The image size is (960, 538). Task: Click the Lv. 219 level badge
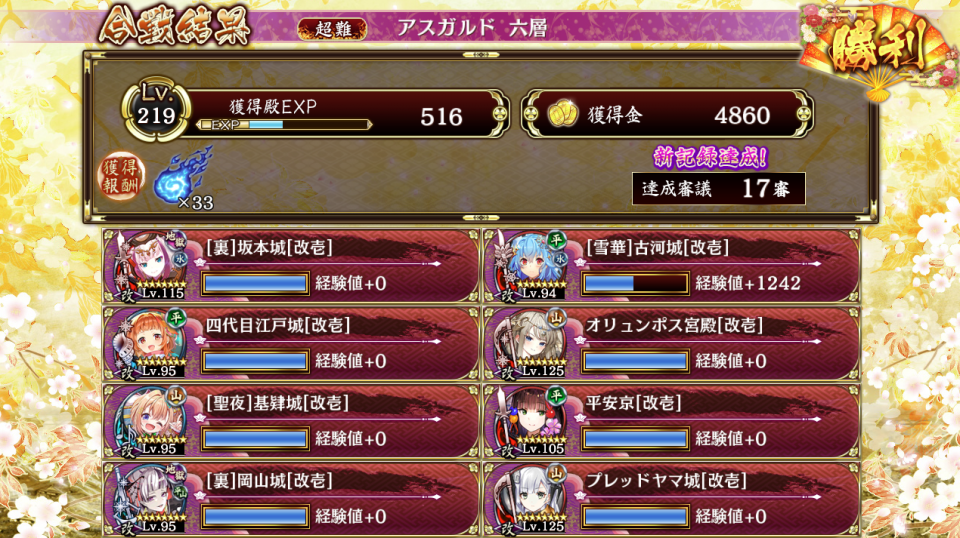pos(156,110)
